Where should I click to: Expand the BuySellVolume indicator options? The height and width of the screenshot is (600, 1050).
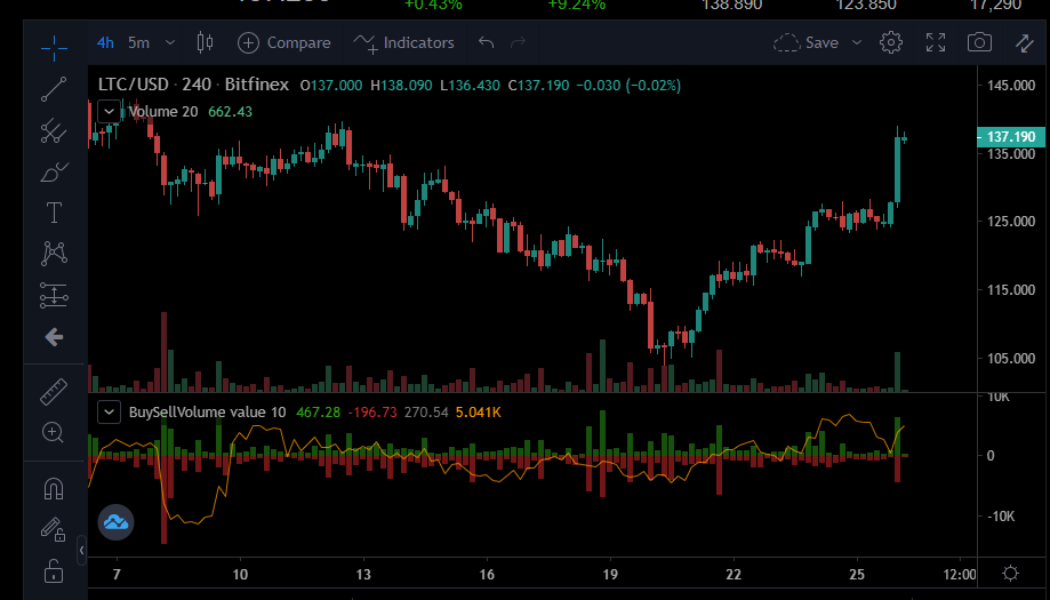click(x=109, y=411)
